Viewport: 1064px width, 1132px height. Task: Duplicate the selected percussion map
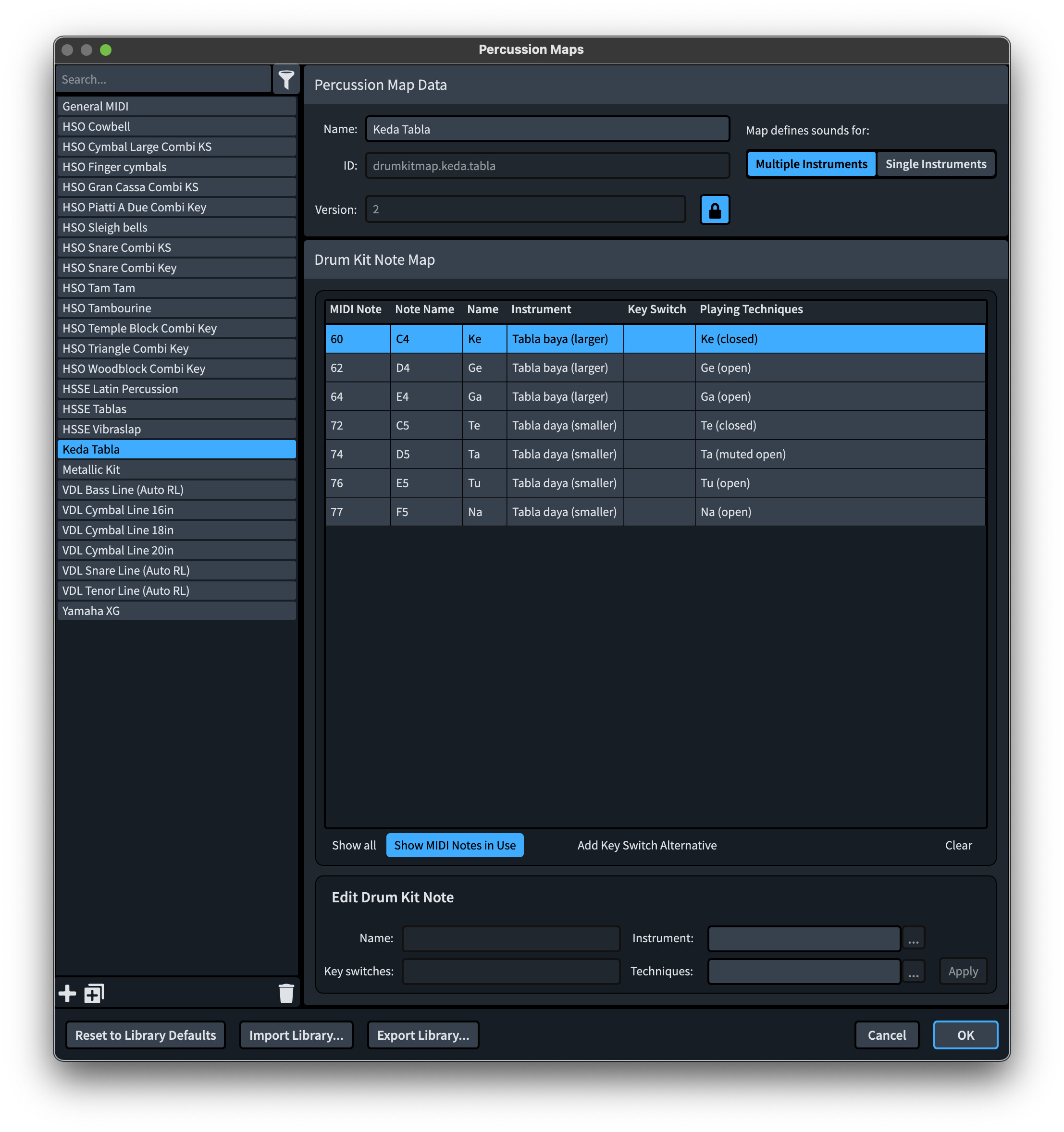coord(94,993)
